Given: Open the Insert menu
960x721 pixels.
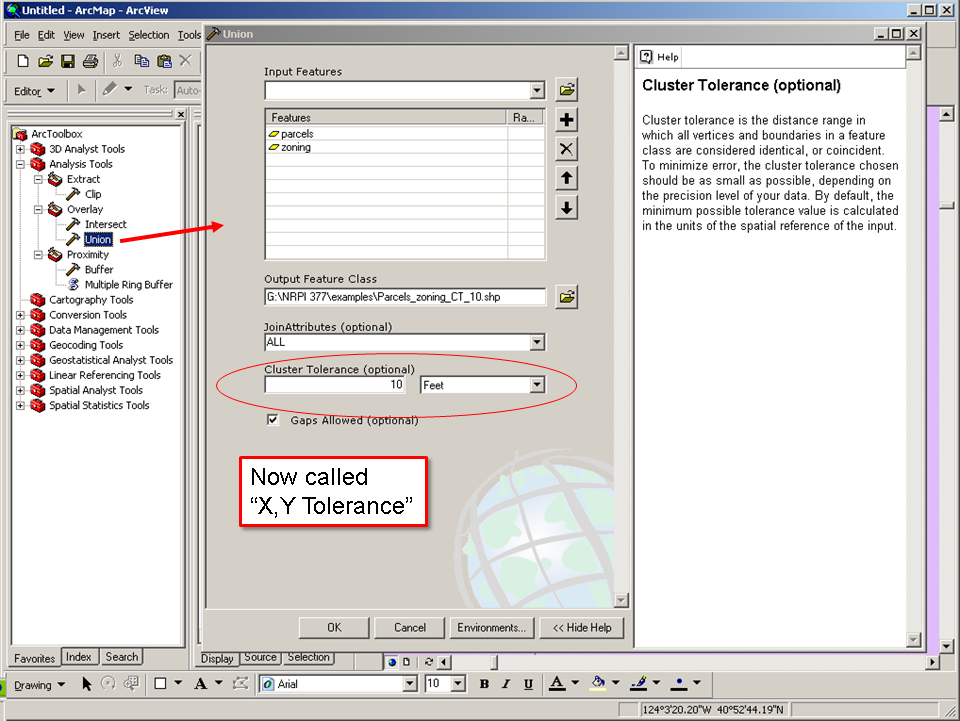Looking at the screenshot, I should pyautogui.click(x=106, y=35).
